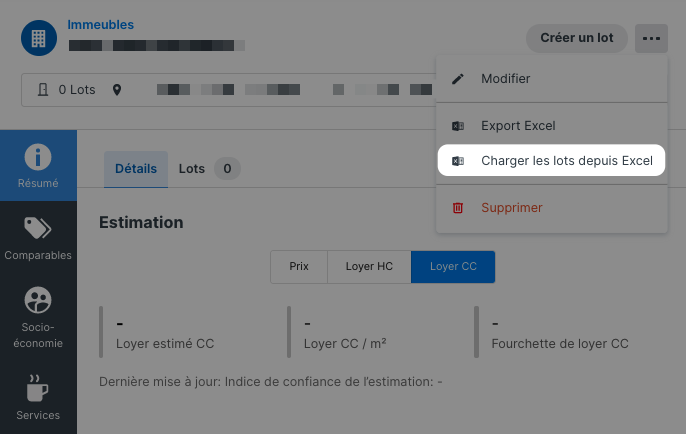Screen dimensions: 686x434
Task: Open Comparables tags icon in sidebar
Action: (38, 228)
